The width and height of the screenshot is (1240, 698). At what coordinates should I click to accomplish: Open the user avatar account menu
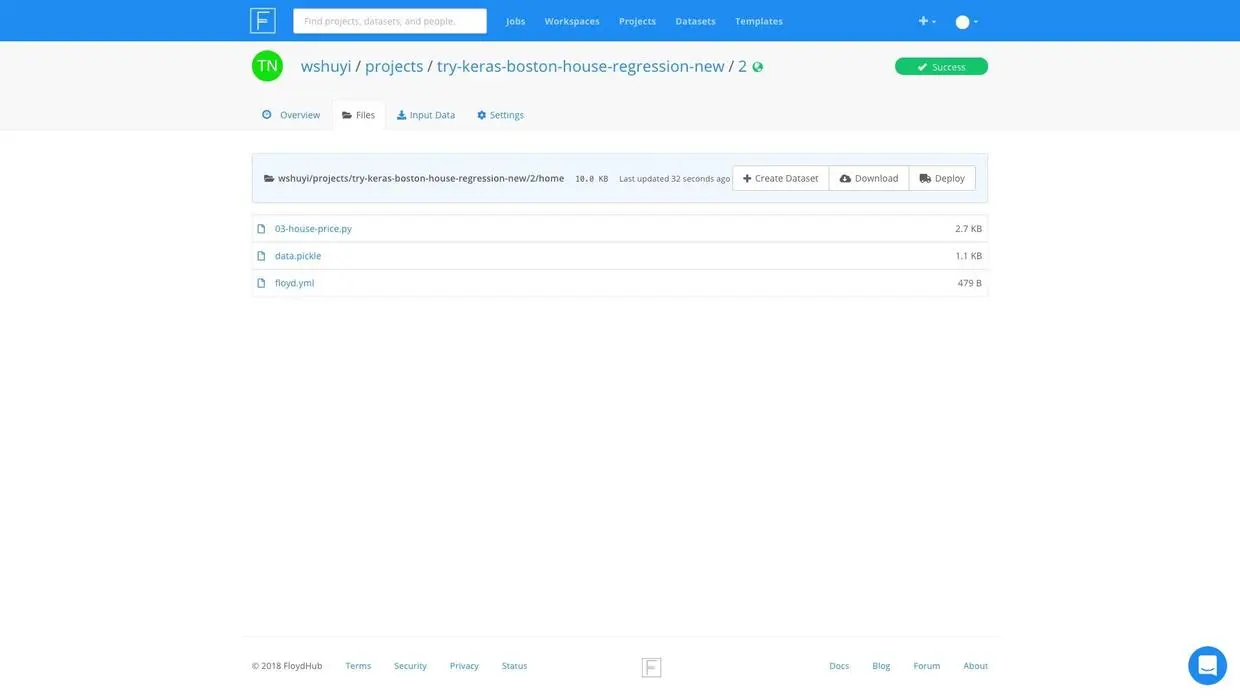click(x=966, y=22)
